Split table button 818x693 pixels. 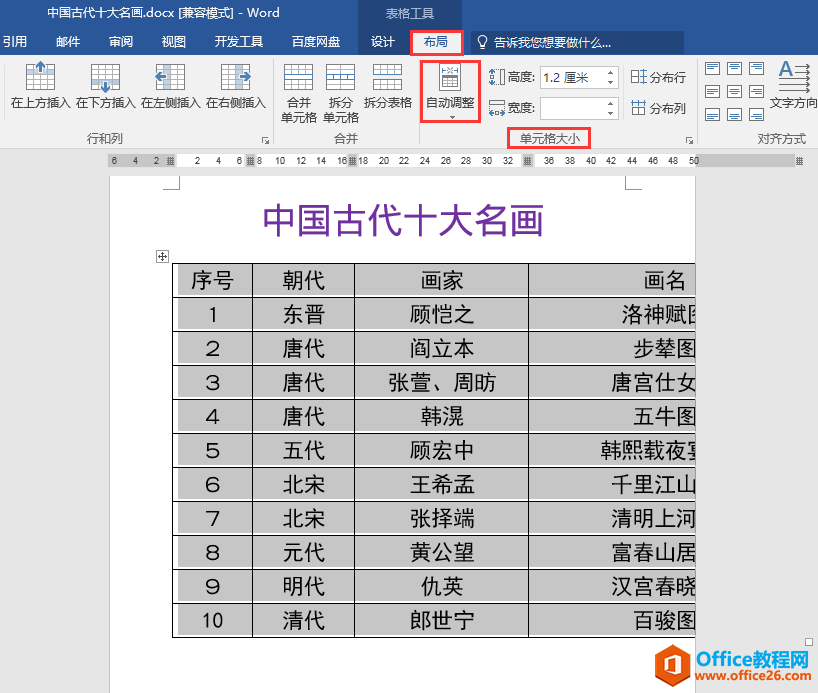tap(388, 86)
